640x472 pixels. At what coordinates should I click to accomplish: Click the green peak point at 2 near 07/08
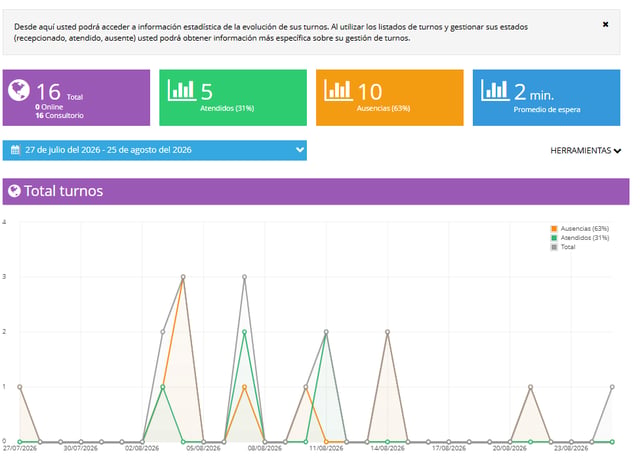point(244,332)
